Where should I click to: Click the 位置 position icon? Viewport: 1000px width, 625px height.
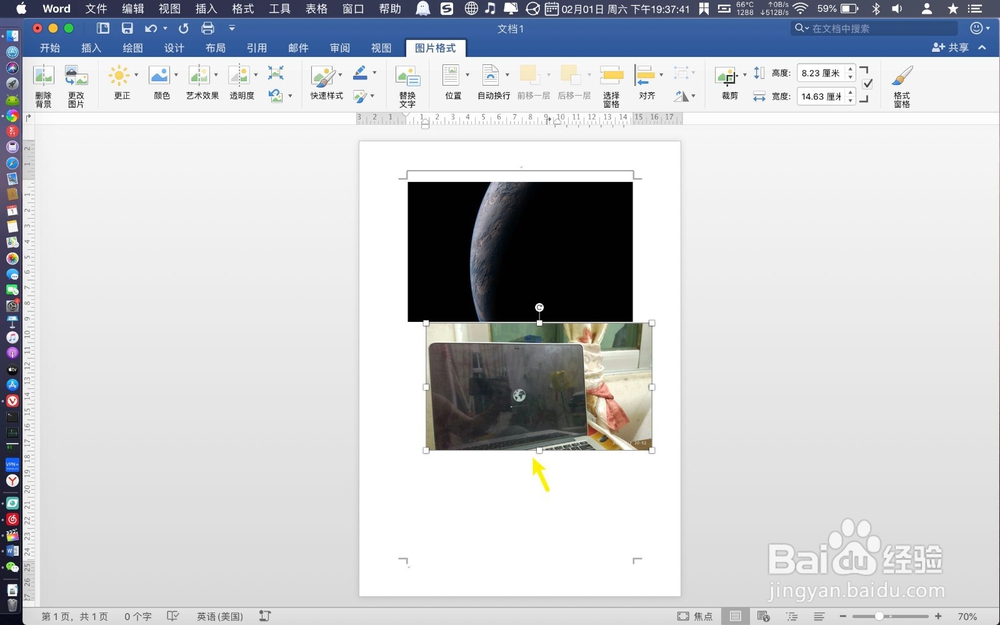tap(451, 75)
